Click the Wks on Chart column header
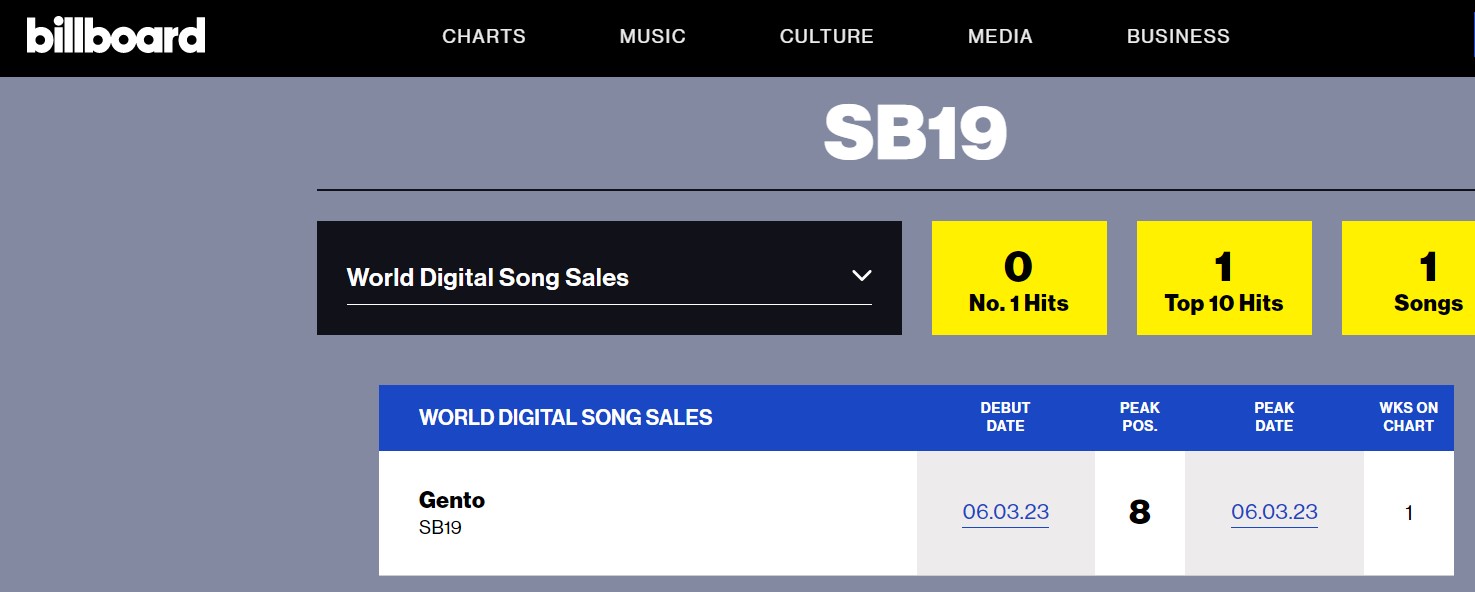Screen dimensions: 1475x592 pos(1408,417)
